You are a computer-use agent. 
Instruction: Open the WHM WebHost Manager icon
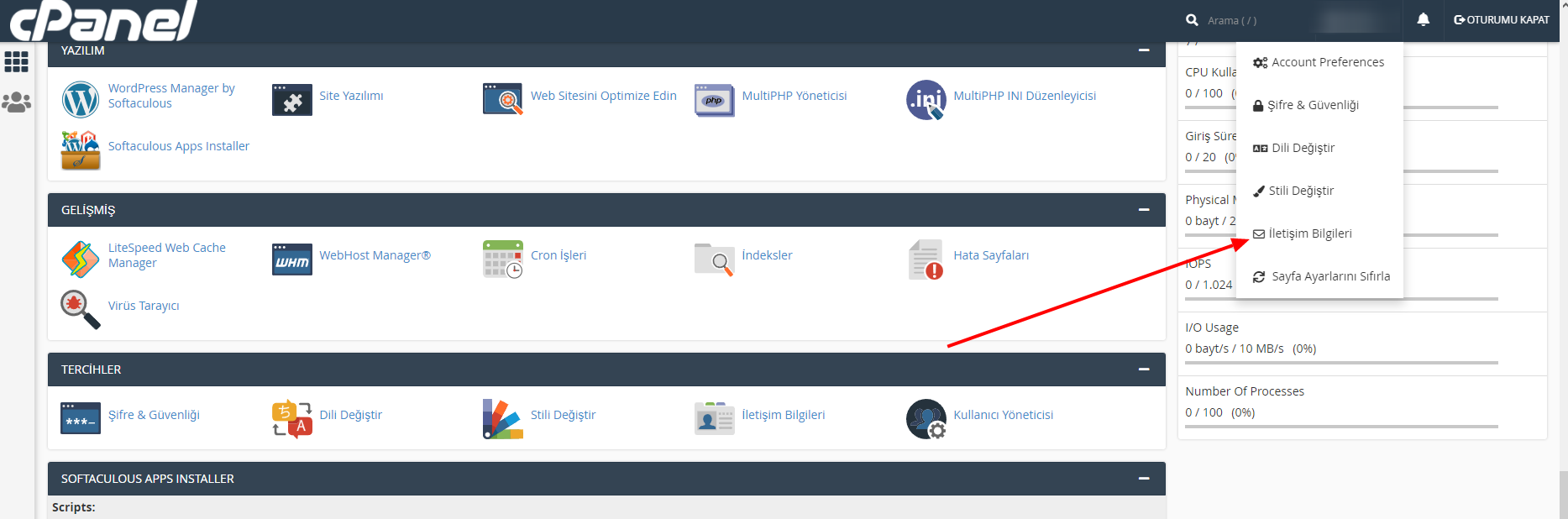pos(292,259)
